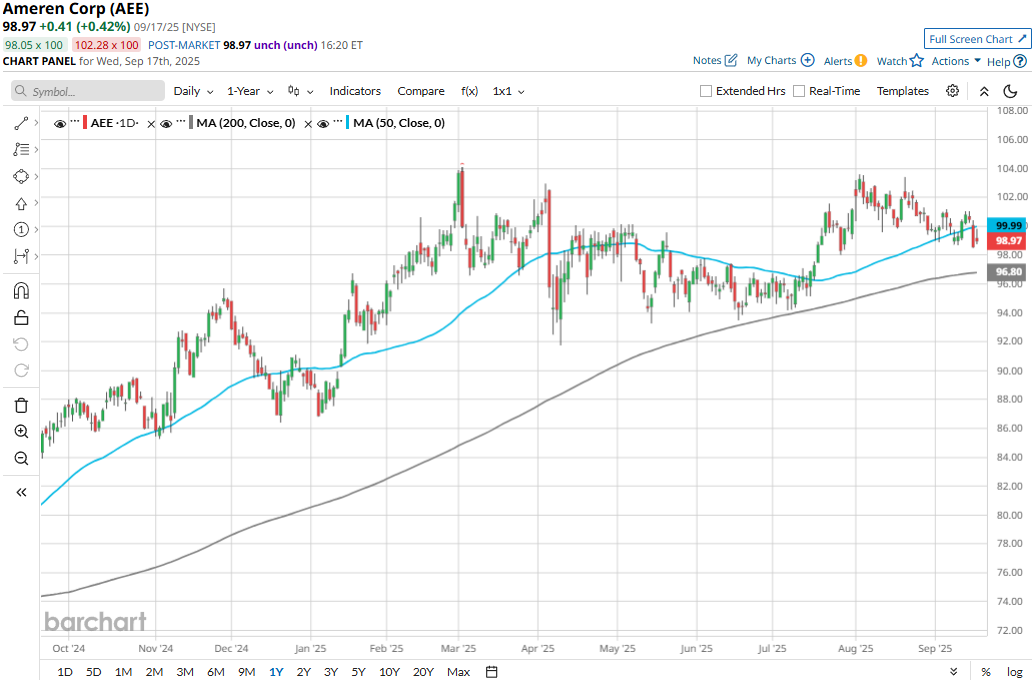Toggle the magnet snap tool

pyautogui.click(x=21, y=291)
